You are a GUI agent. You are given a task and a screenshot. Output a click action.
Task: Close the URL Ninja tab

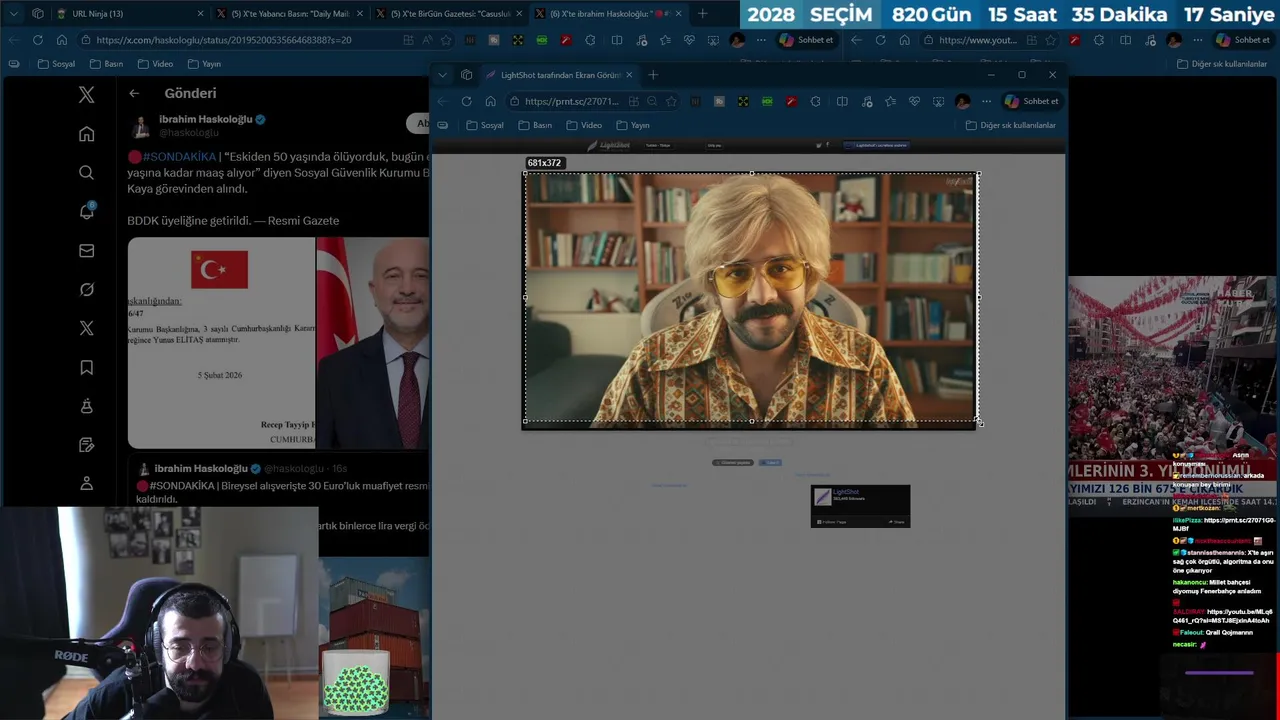pyautogui.click(x=200, y=14)
